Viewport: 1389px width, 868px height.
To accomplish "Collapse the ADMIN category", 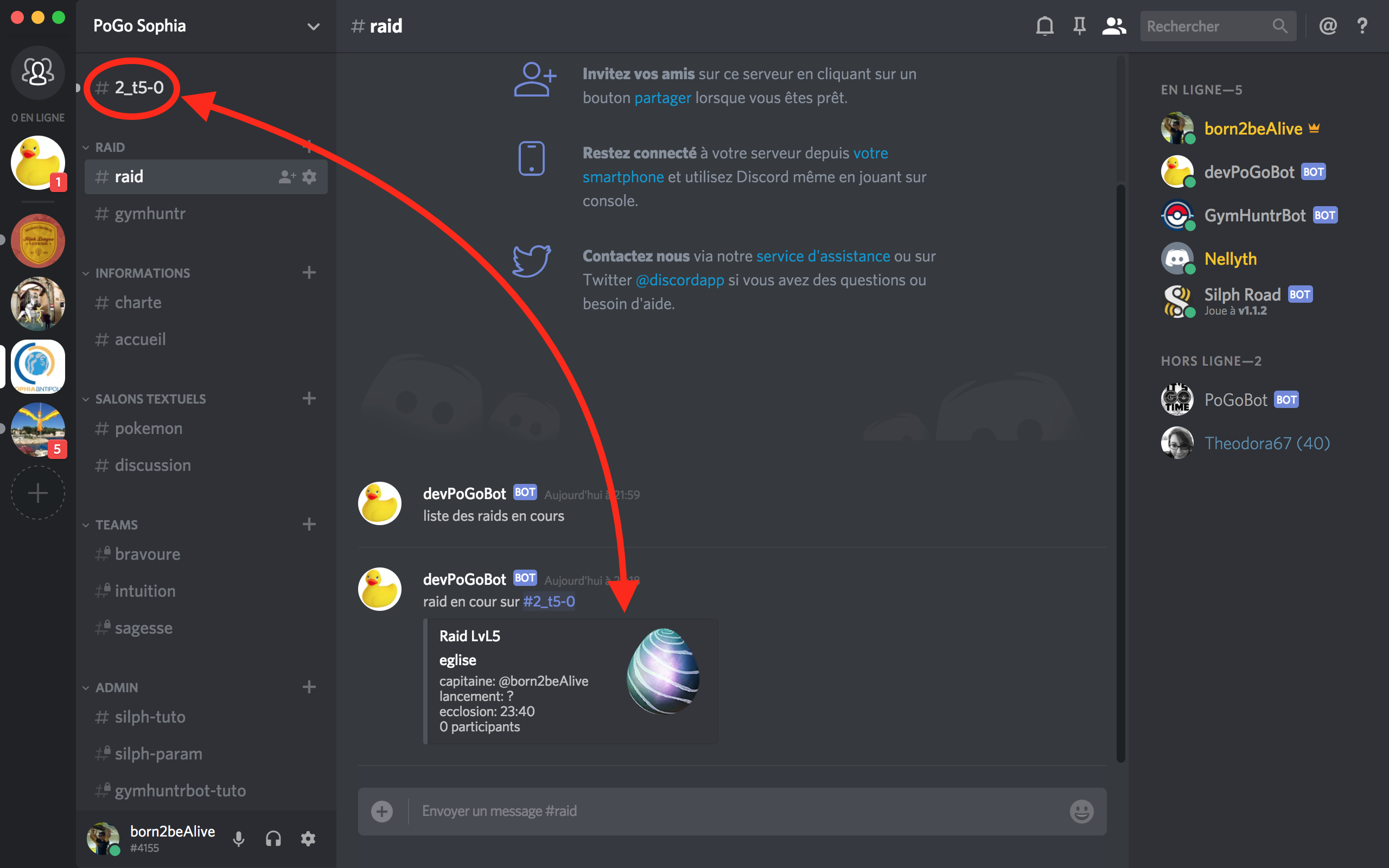I will tap(110, 687).
